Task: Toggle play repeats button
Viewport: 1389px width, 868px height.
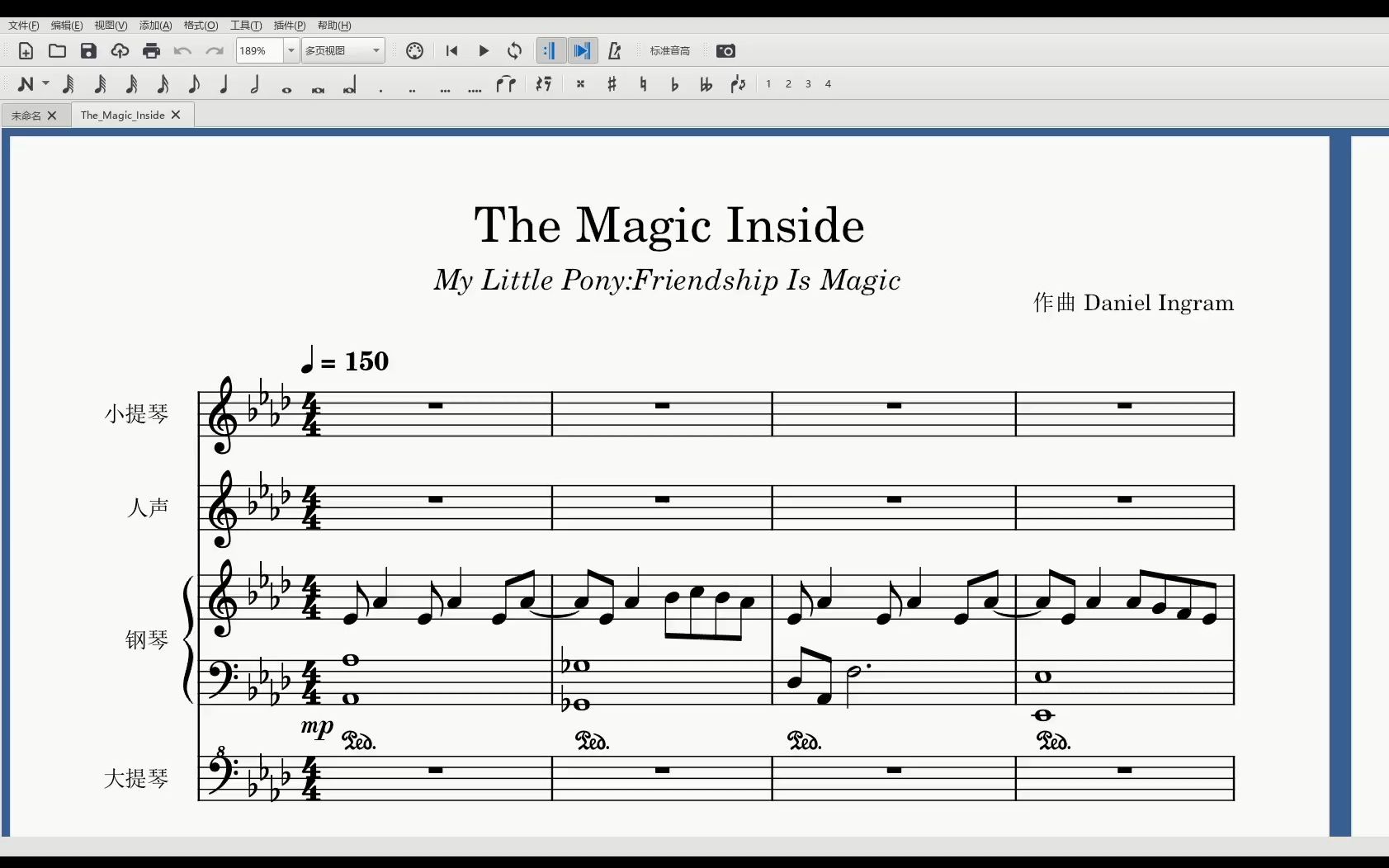Action: click(x=550, y=51)
